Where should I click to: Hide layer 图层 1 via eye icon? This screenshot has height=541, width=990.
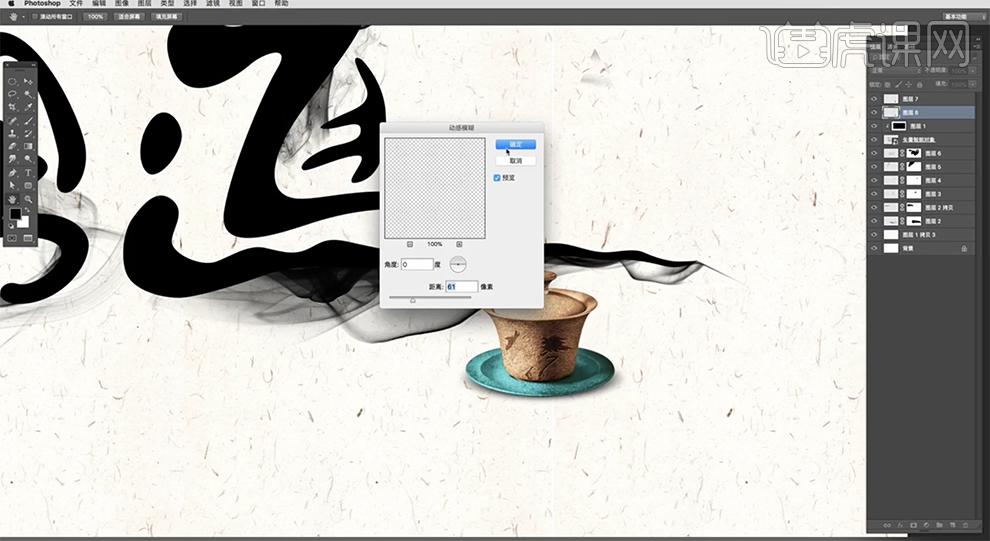tap(874, 126)
